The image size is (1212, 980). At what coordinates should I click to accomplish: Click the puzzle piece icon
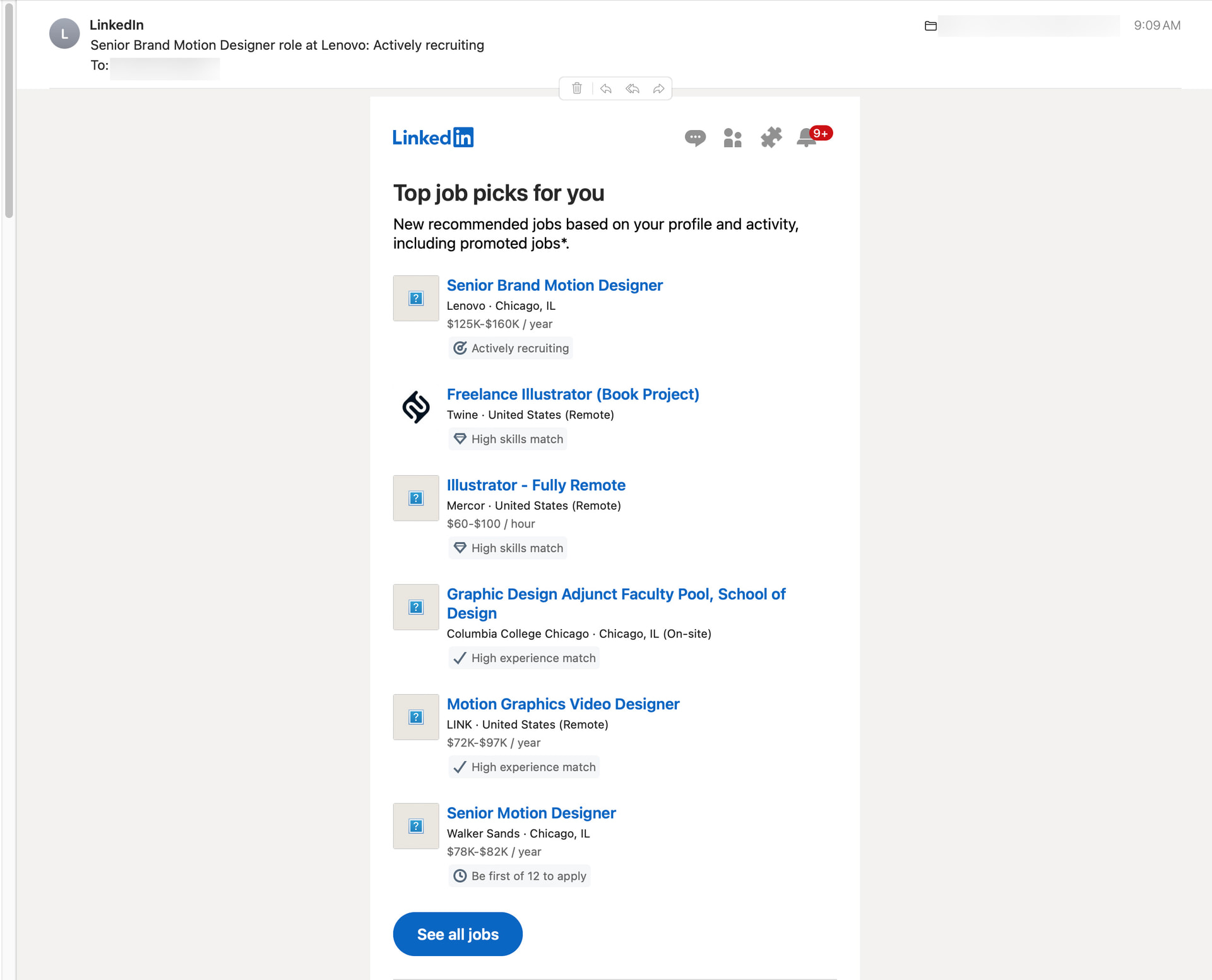771,138
